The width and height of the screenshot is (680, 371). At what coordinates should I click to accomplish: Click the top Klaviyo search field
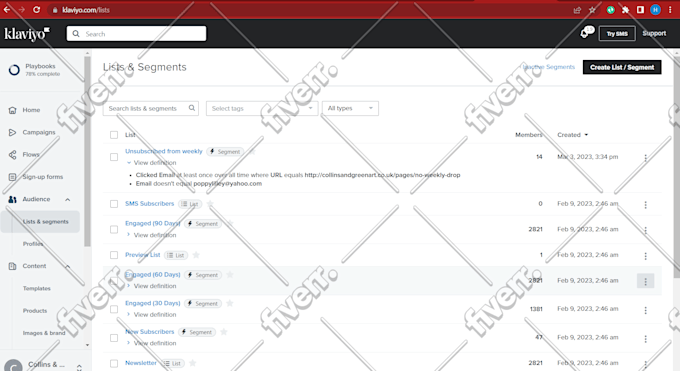136,33
